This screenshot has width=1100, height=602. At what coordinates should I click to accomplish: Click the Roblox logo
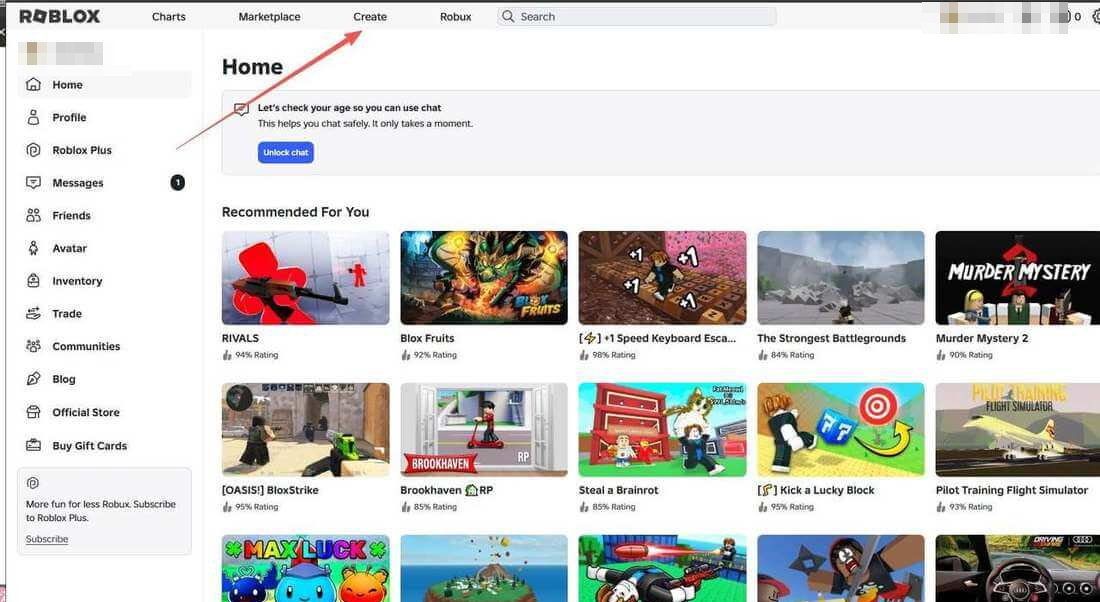pyautogui.click(x=60, y=16)
